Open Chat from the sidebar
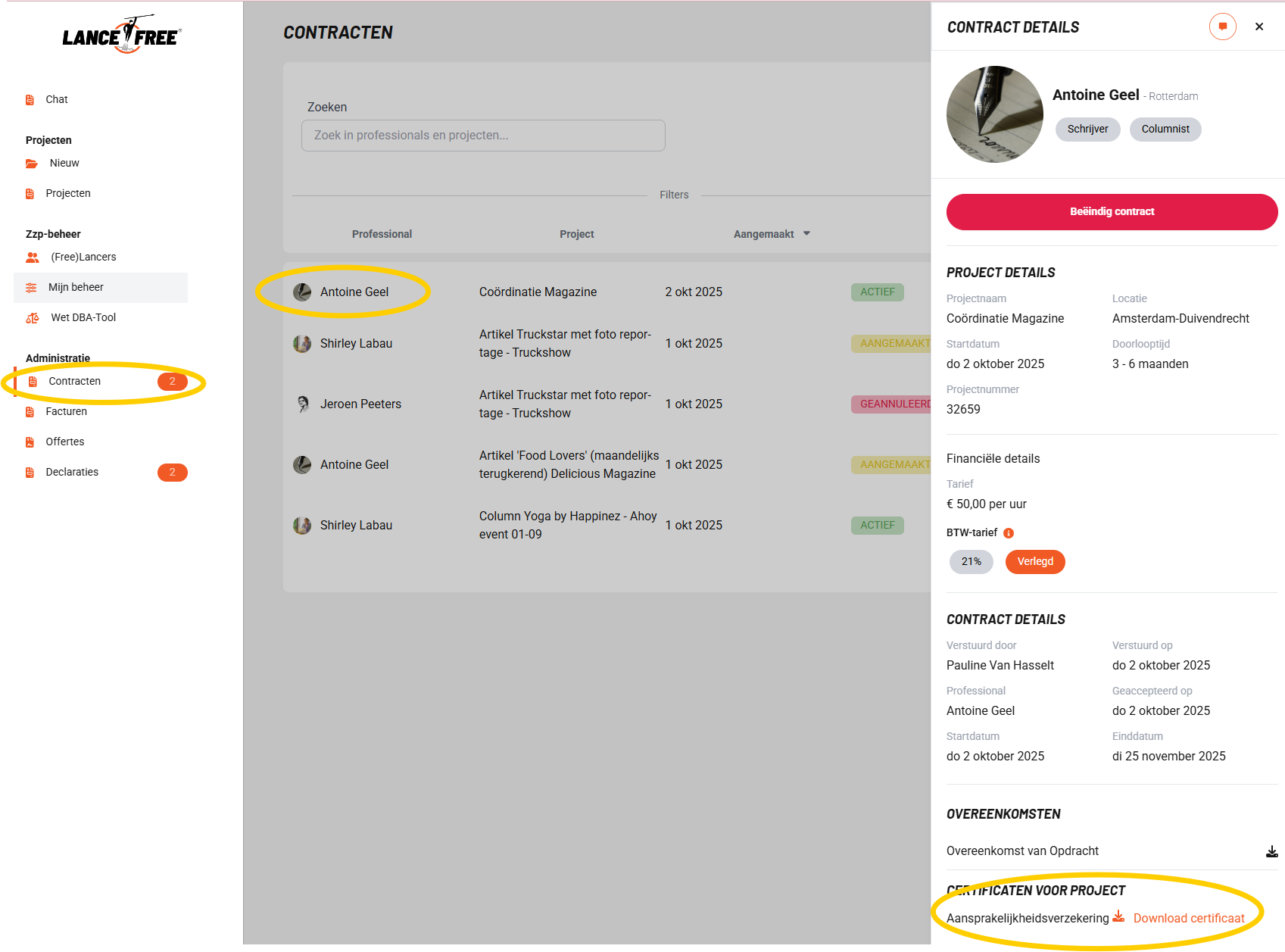This screenshot has width=1285, height=952. (56, 99)
